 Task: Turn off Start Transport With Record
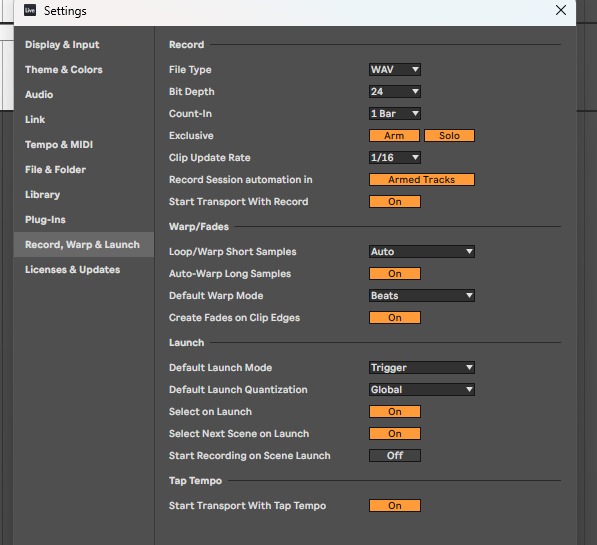pos(395,202)
